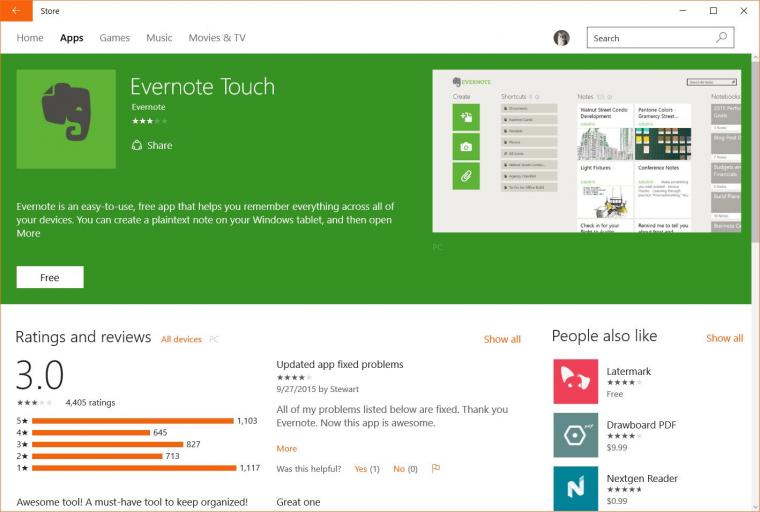
Task: Click the 2-star rating bar
Action: point(97,456)
